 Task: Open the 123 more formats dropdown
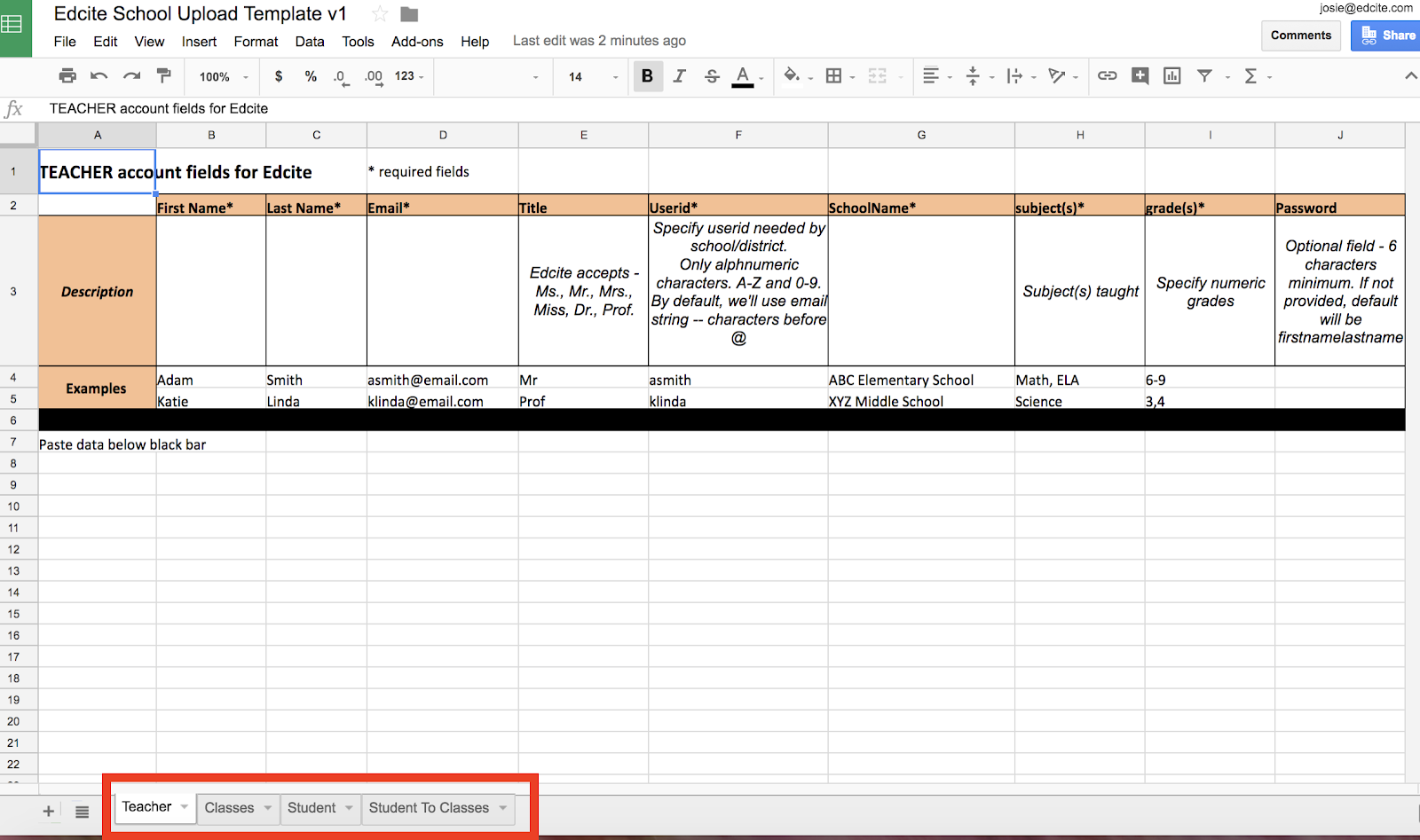pos(409,77)
